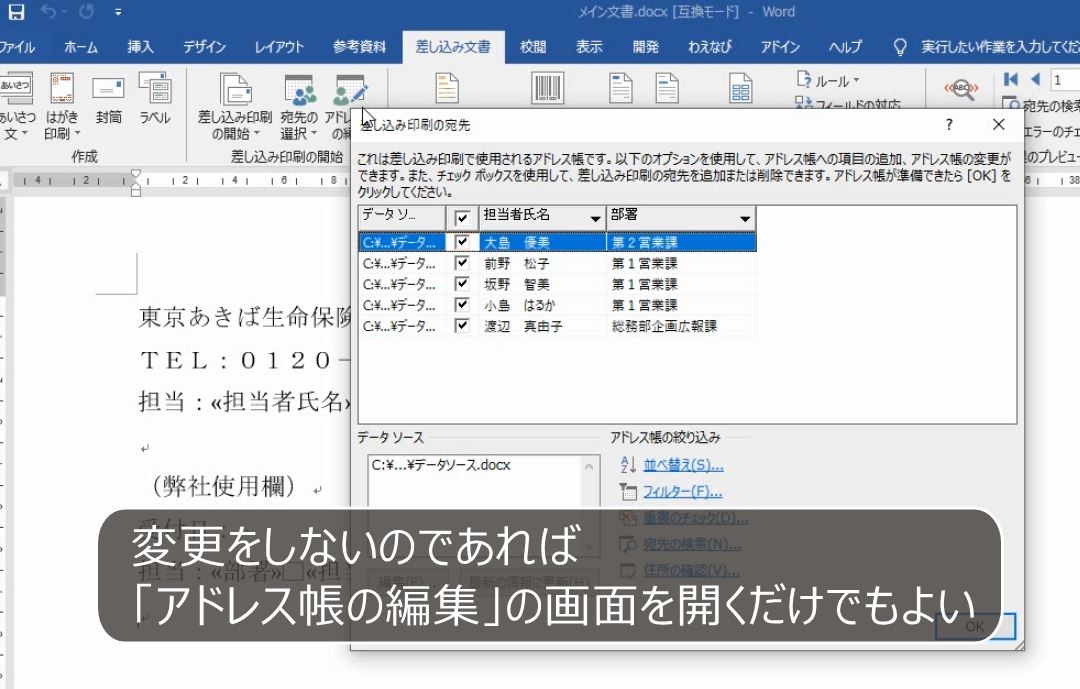
Task: Open the 部署 column filter dropdown
Action: click(x=745, y=217)
